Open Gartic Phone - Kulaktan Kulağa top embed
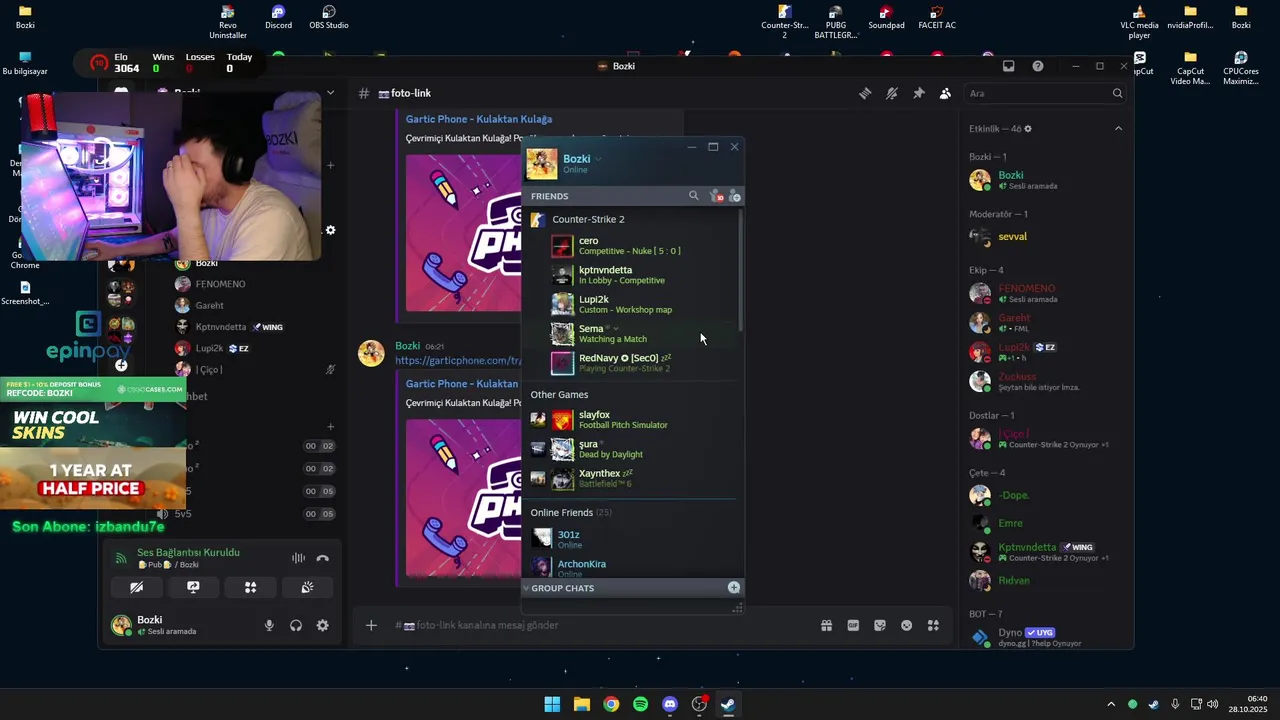The image size is (1280, 720). pos(479,119)
